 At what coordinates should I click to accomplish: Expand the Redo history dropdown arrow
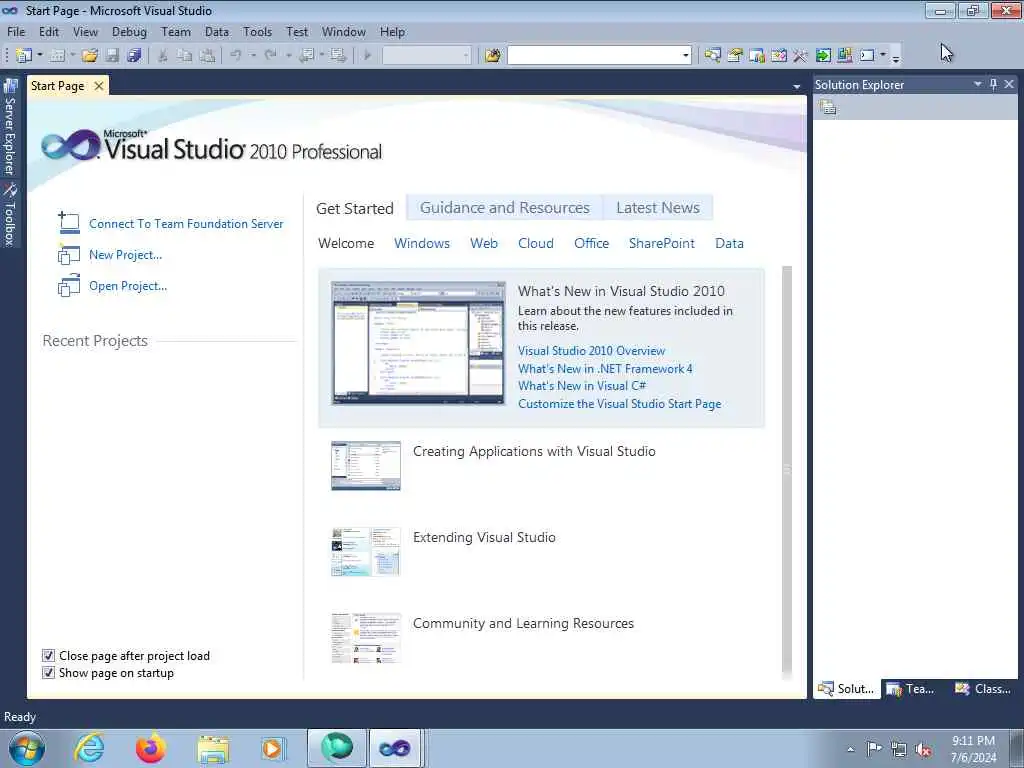coord(288,56)
